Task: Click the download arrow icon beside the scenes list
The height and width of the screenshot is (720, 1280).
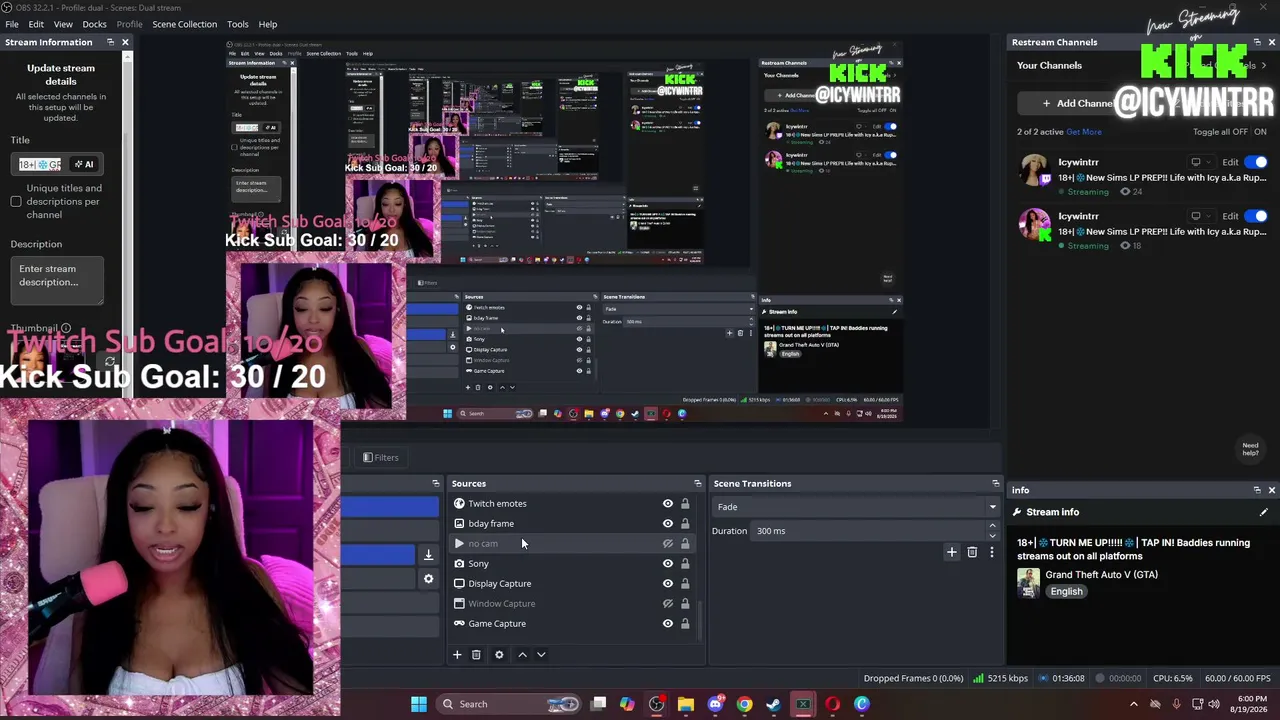Action: (428, 555)
